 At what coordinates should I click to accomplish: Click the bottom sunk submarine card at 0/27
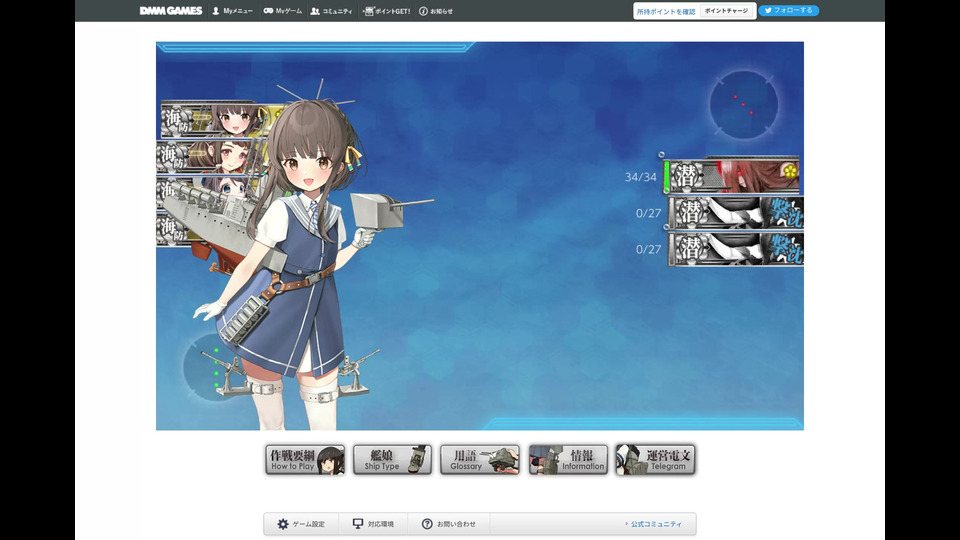pyautogui.click(x=735, y=249)
